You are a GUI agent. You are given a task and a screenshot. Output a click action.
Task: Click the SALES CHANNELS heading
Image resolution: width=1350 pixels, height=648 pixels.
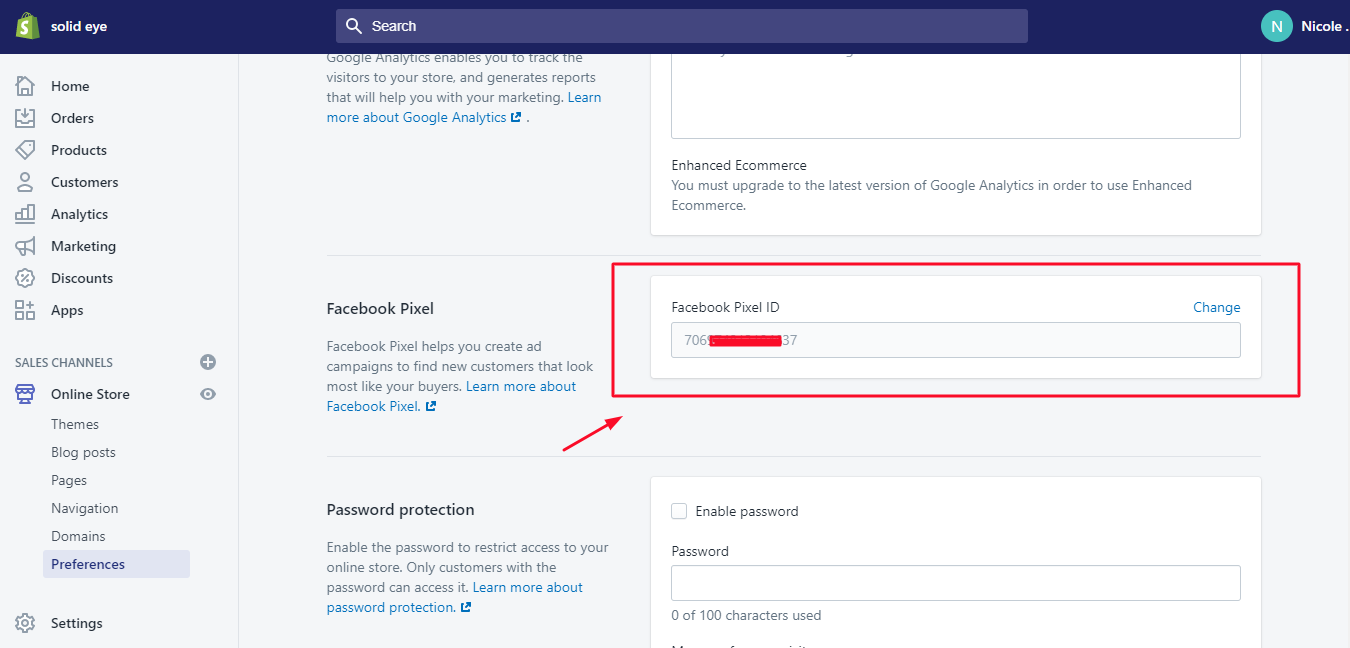[64, 362]
